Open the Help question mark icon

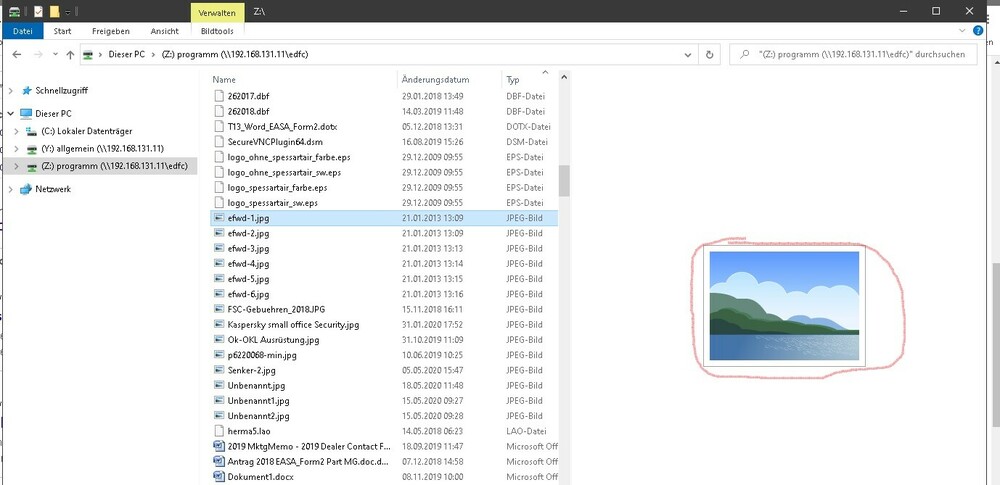pos(989,31)
